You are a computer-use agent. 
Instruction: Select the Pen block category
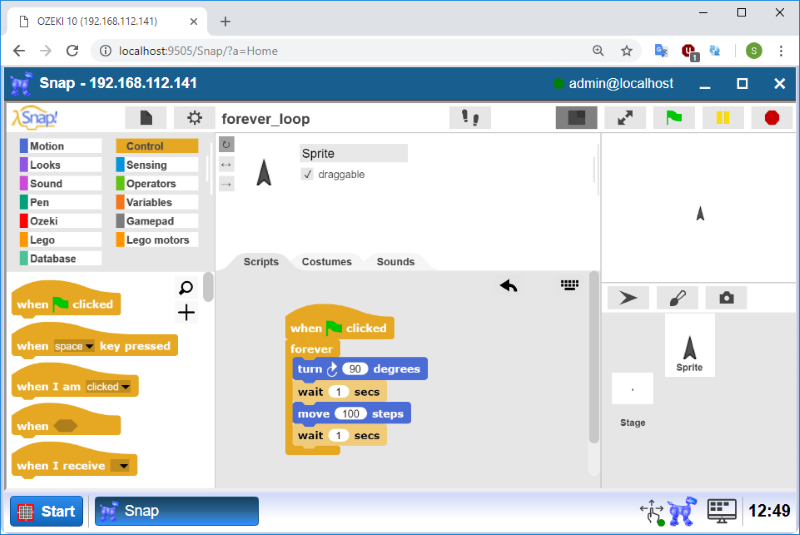60,202
